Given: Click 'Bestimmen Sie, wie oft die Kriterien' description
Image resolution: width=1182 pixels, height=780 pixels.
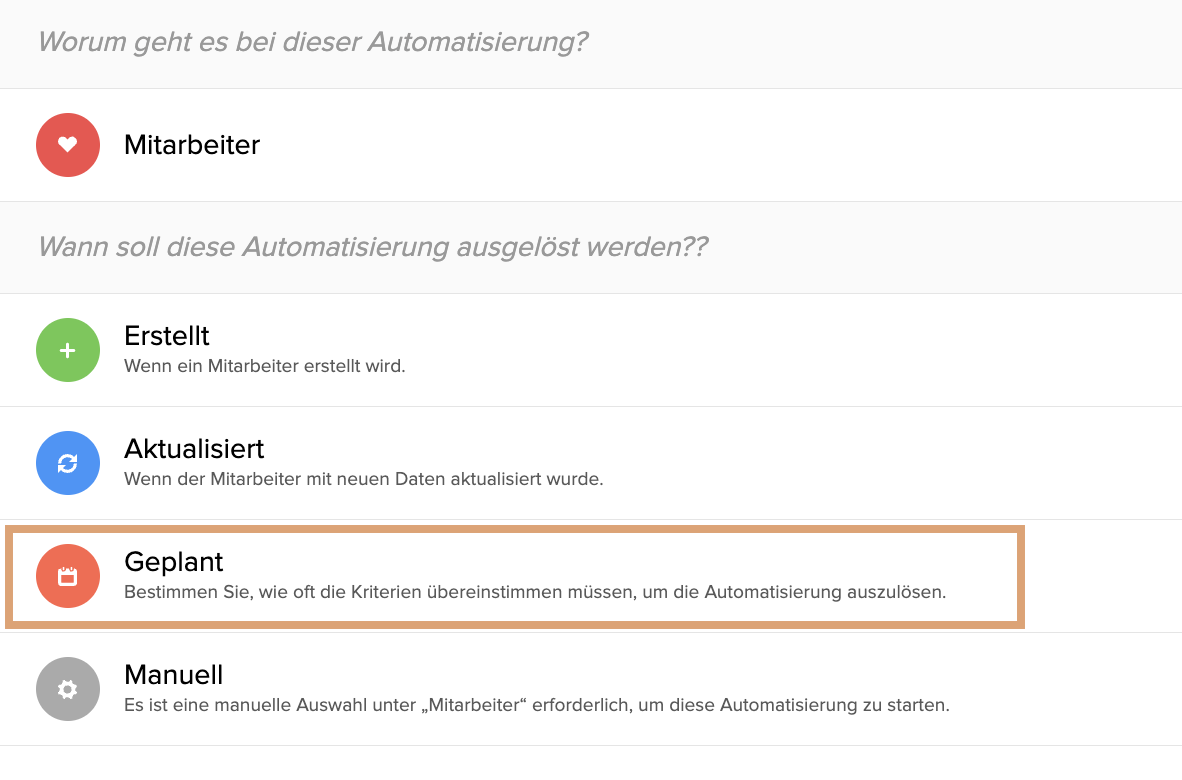Looking at the screenshot, I should tap(534, 592).
